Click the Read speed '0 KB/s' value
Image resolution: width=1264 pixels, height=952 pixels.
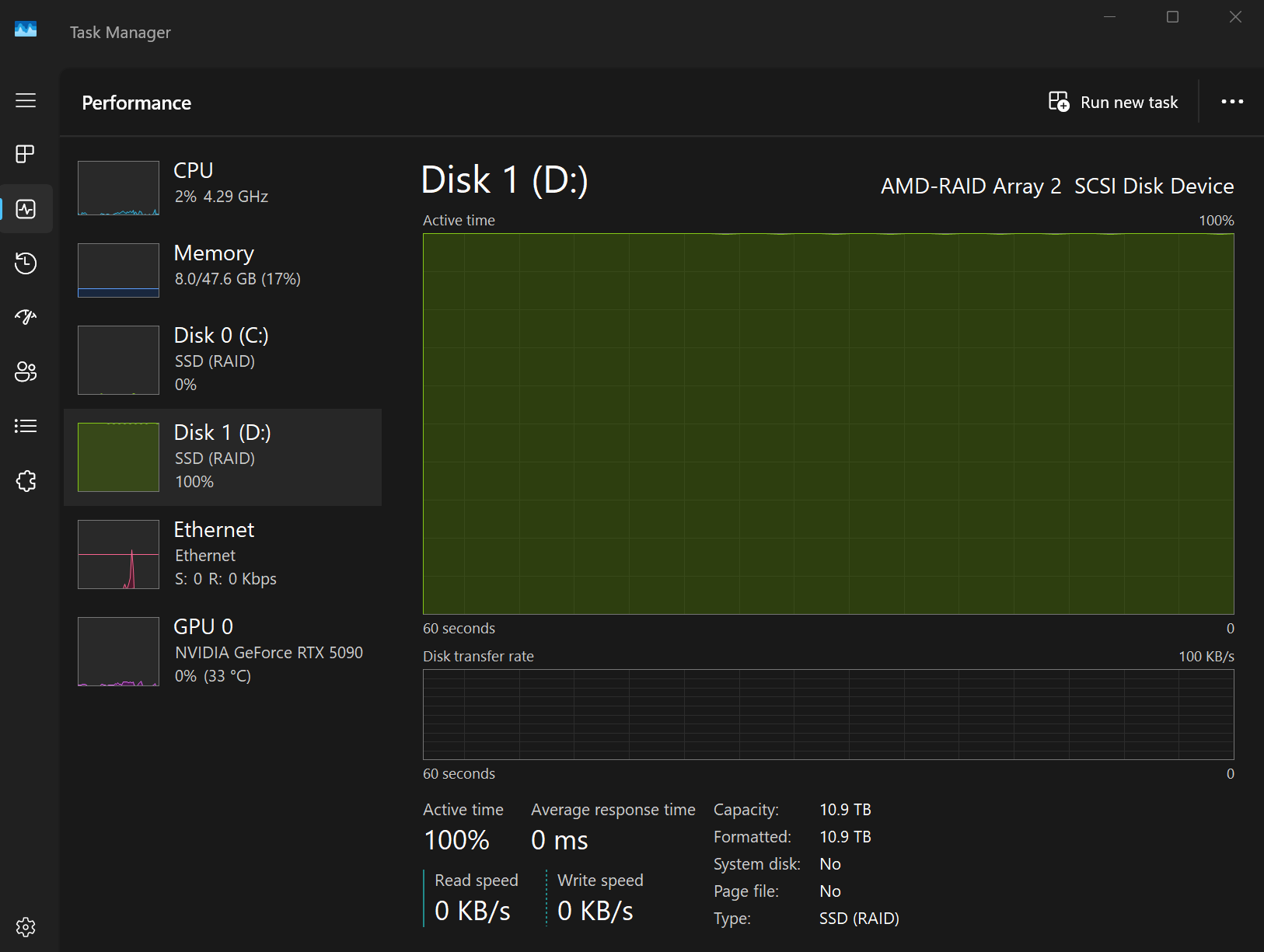click(x=473, y=911)
